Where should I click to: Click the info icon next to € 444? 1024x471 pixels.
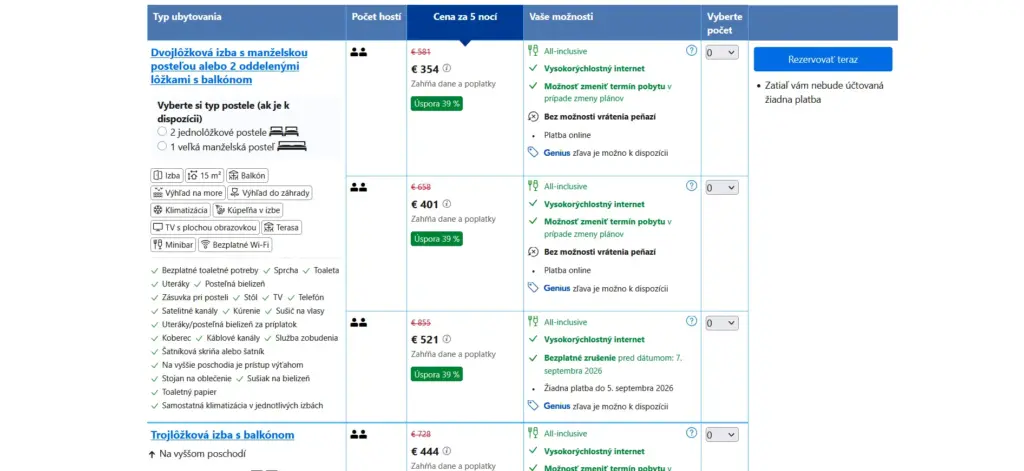coord(447,451)
